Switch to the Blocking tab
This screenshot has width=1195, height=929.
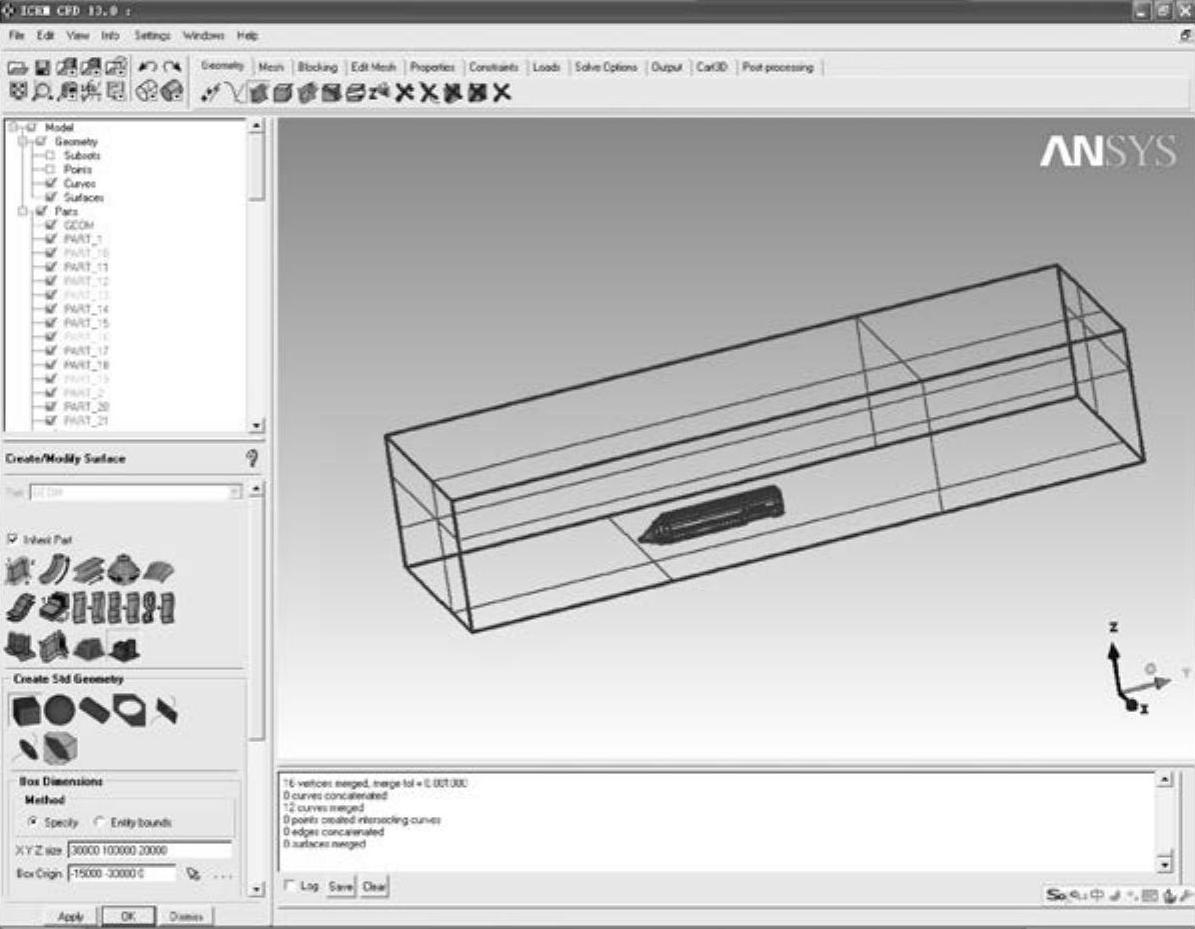point(317,67)
